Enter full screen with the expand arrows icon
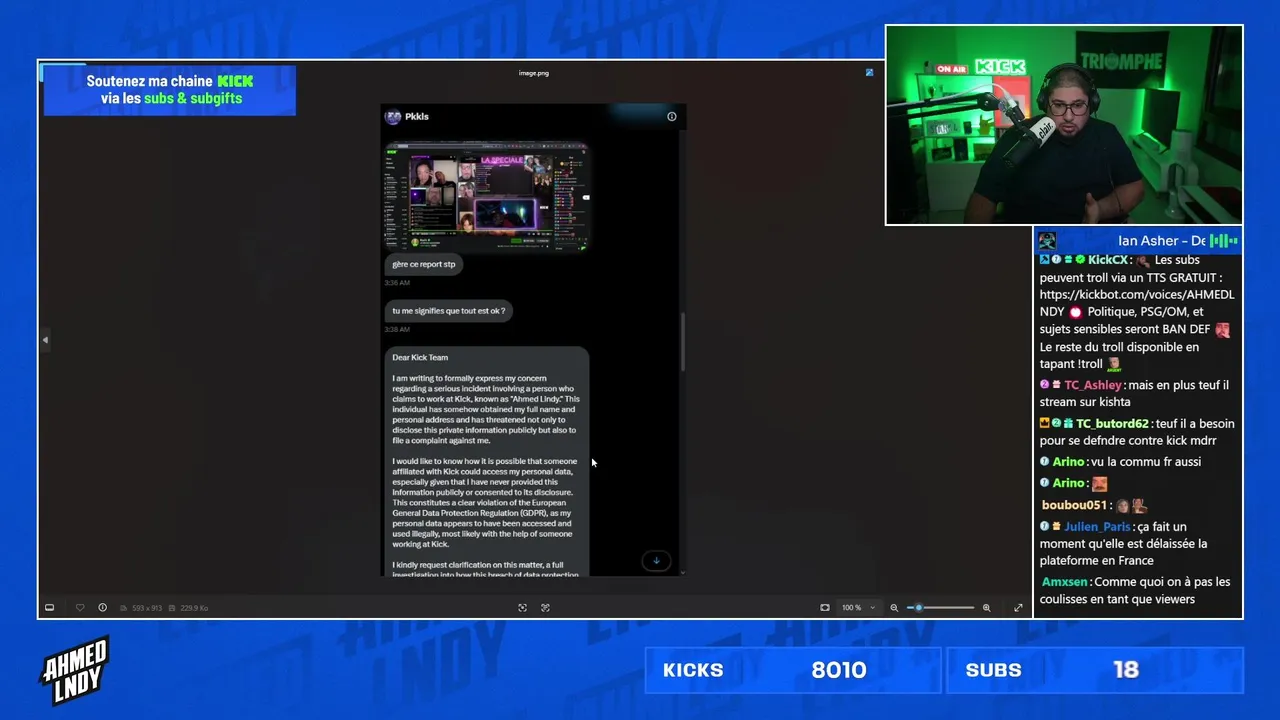The height and width of the screenshot is (720, 1280). point(1018,607)
